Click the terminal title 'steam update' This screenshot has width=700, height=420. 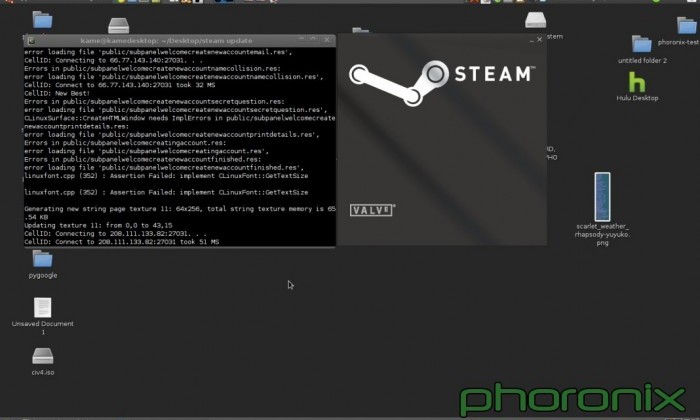[226, 41]
